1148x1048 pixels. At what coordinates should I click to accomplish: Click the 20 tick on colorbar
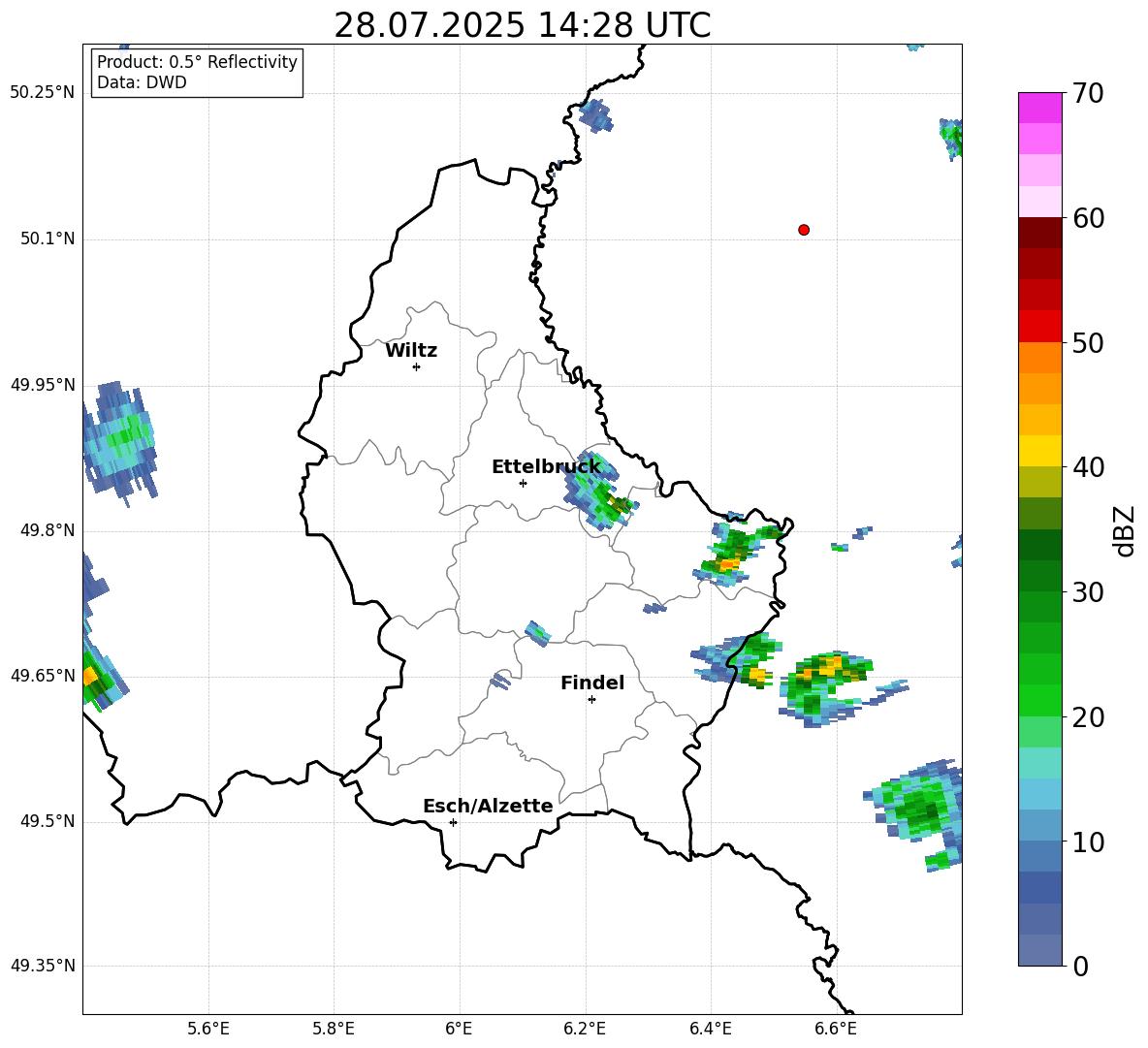click(x=1088, y=717)
